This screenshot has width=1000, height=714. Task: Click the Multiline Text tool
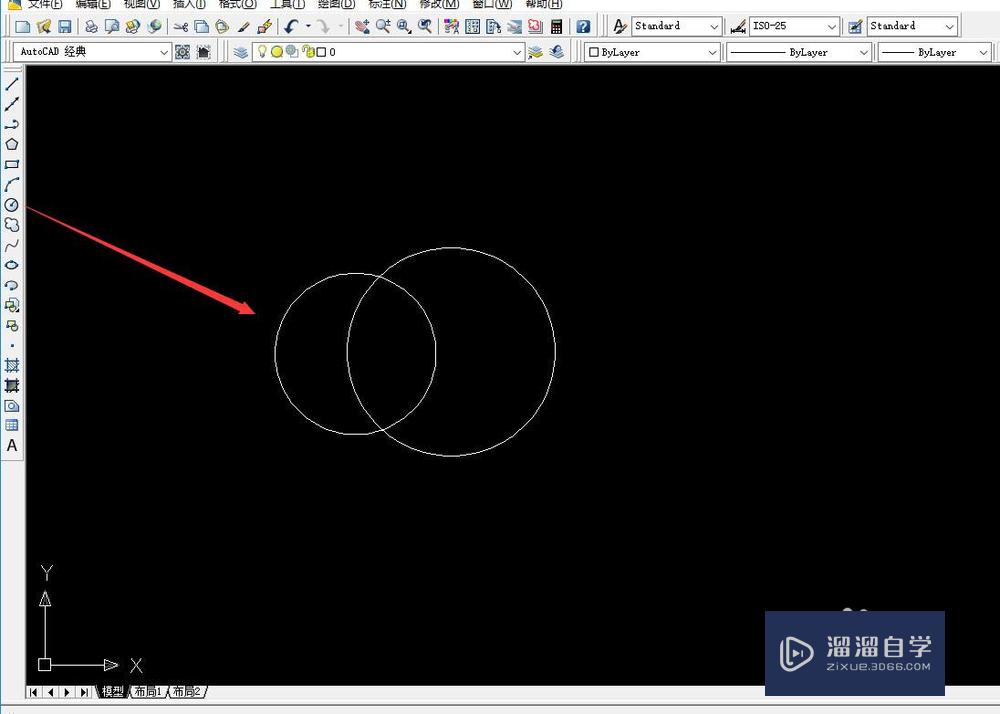click(12, 446)
